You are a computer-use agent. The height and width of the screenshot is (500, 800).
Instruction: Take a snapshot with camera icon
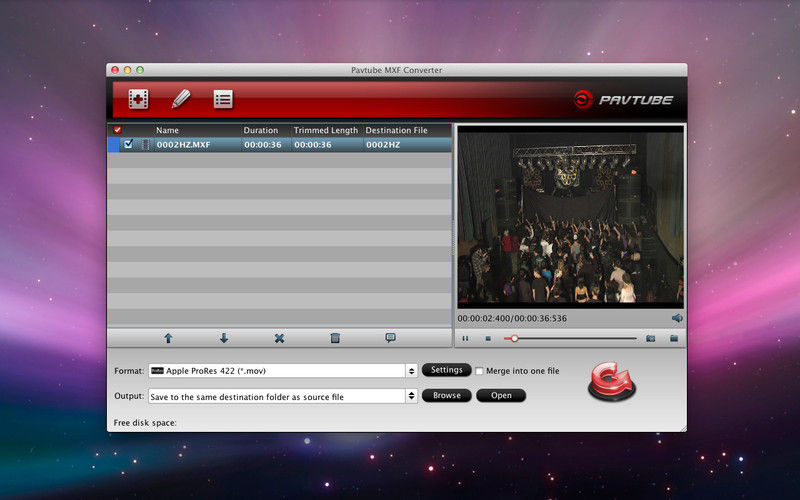coord(651,338)
